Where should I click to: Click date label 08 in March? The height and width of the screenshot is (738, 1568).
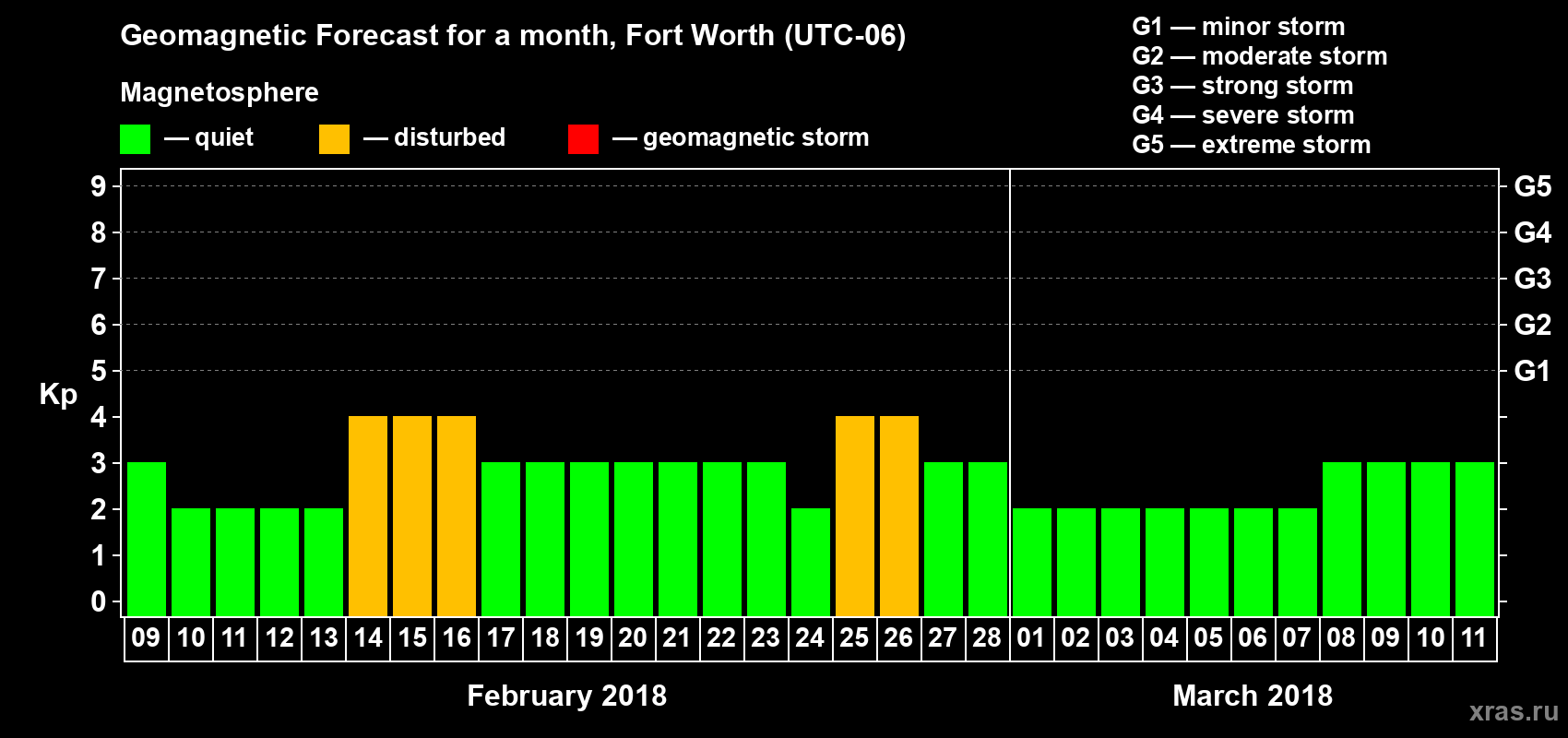pyautogui.click(x=1341, y=638)
